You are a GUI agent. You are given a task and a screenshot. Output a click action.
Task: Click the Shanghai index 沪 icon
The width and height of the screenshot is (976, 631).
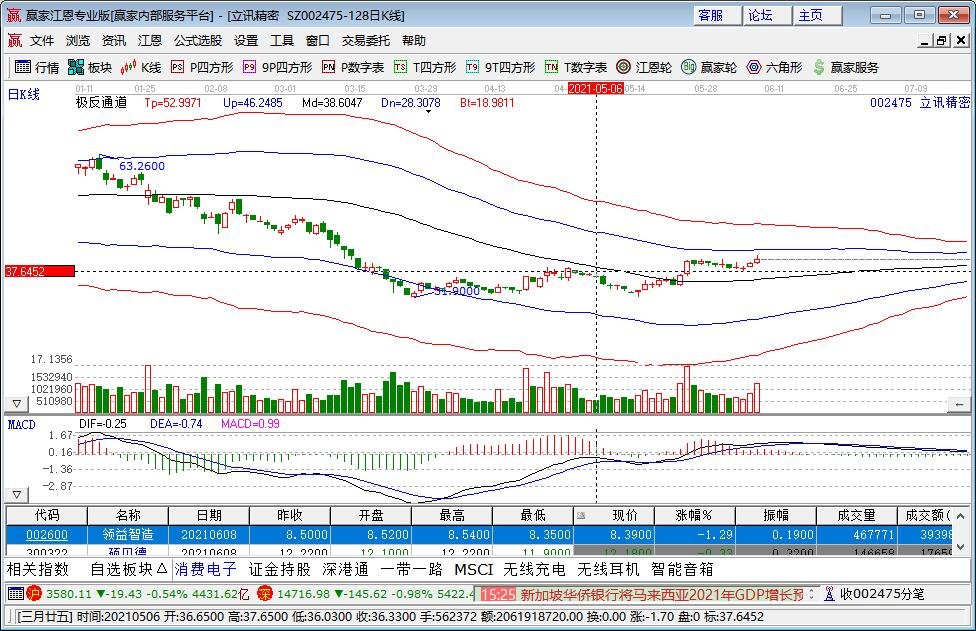[x=34, y=594]
